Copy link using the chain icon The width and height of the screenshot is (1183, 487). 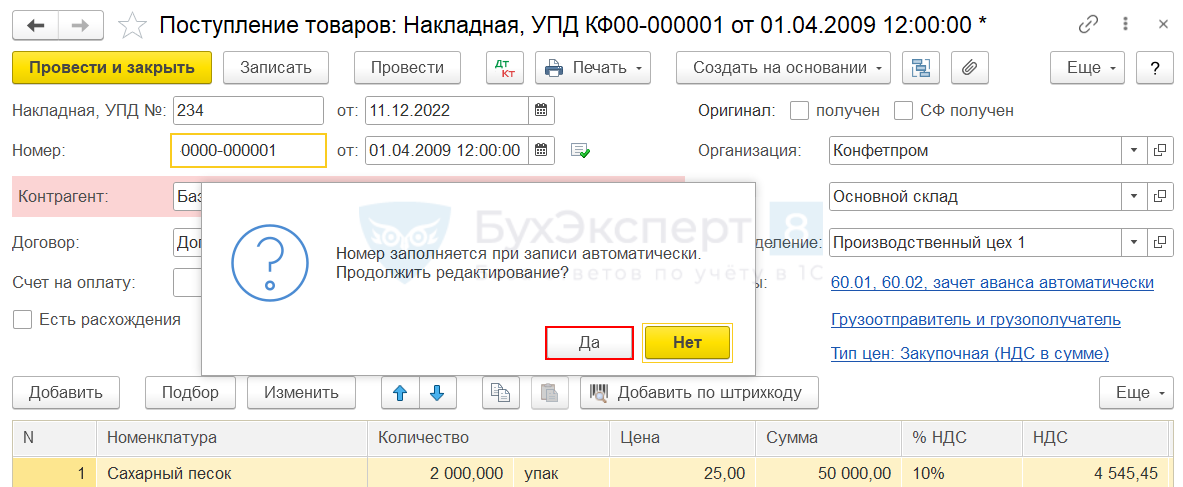[1088, 25]
